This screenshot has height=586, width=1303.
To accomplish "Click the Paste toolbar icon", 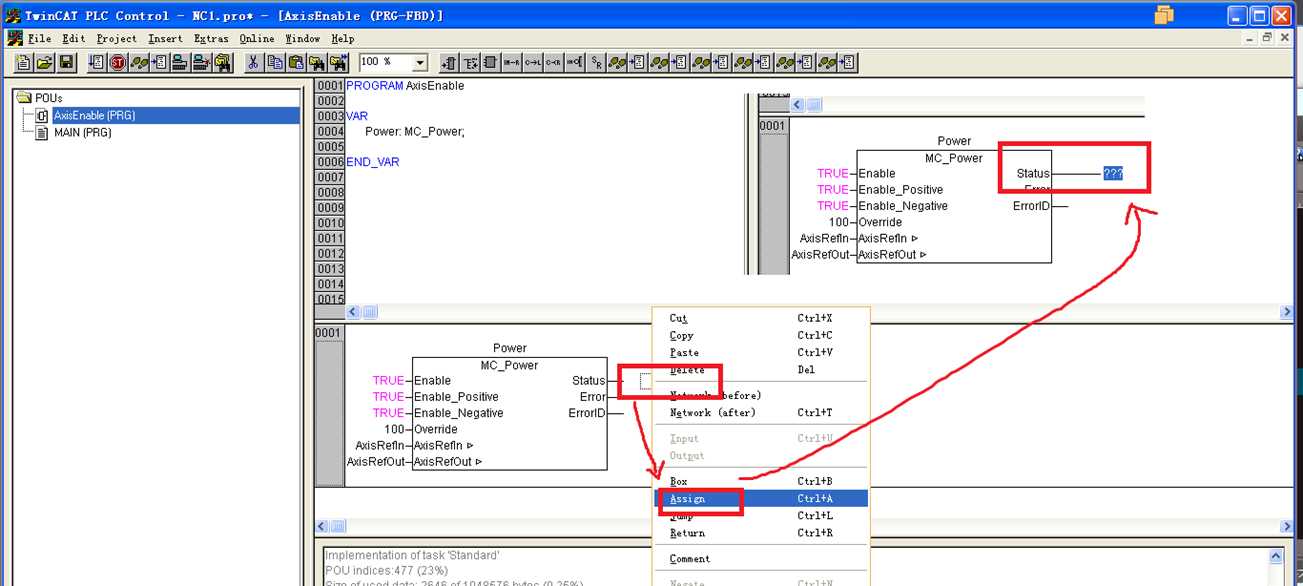I will 295,63.
